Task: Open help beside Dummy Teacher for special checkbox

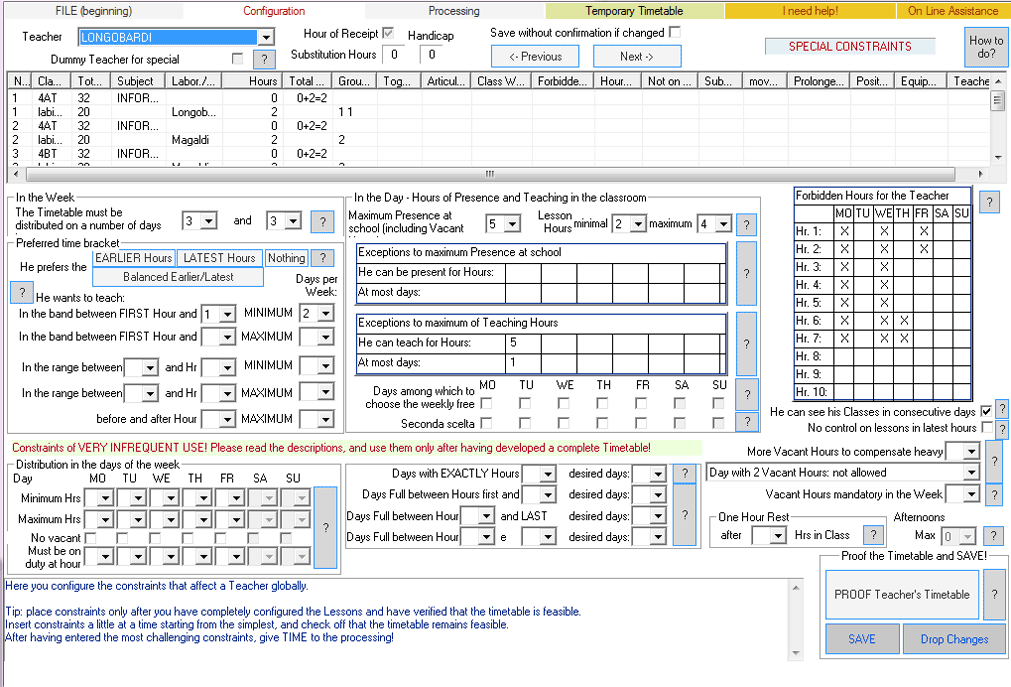Action: click(x=264, y=59)
